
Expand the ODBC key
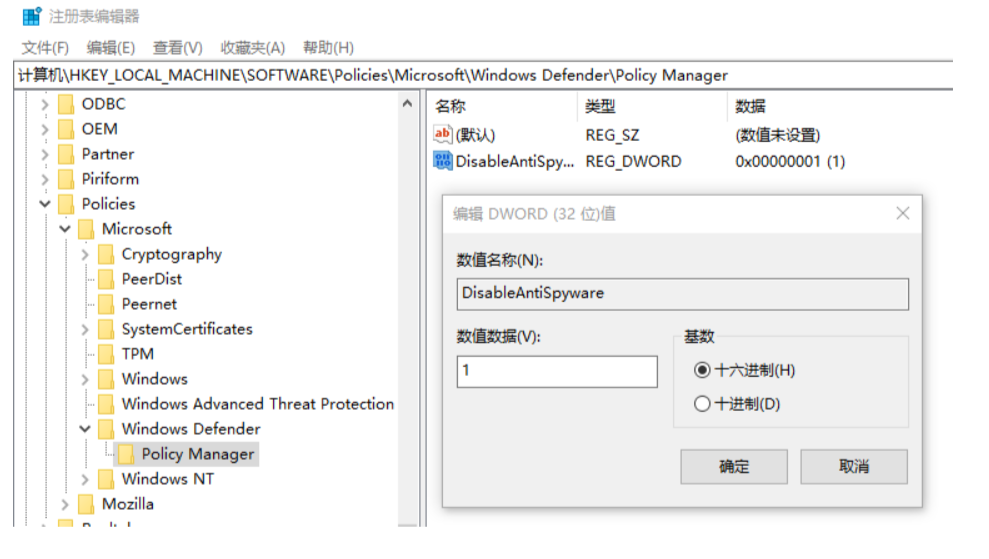click(x=45, y=104)
